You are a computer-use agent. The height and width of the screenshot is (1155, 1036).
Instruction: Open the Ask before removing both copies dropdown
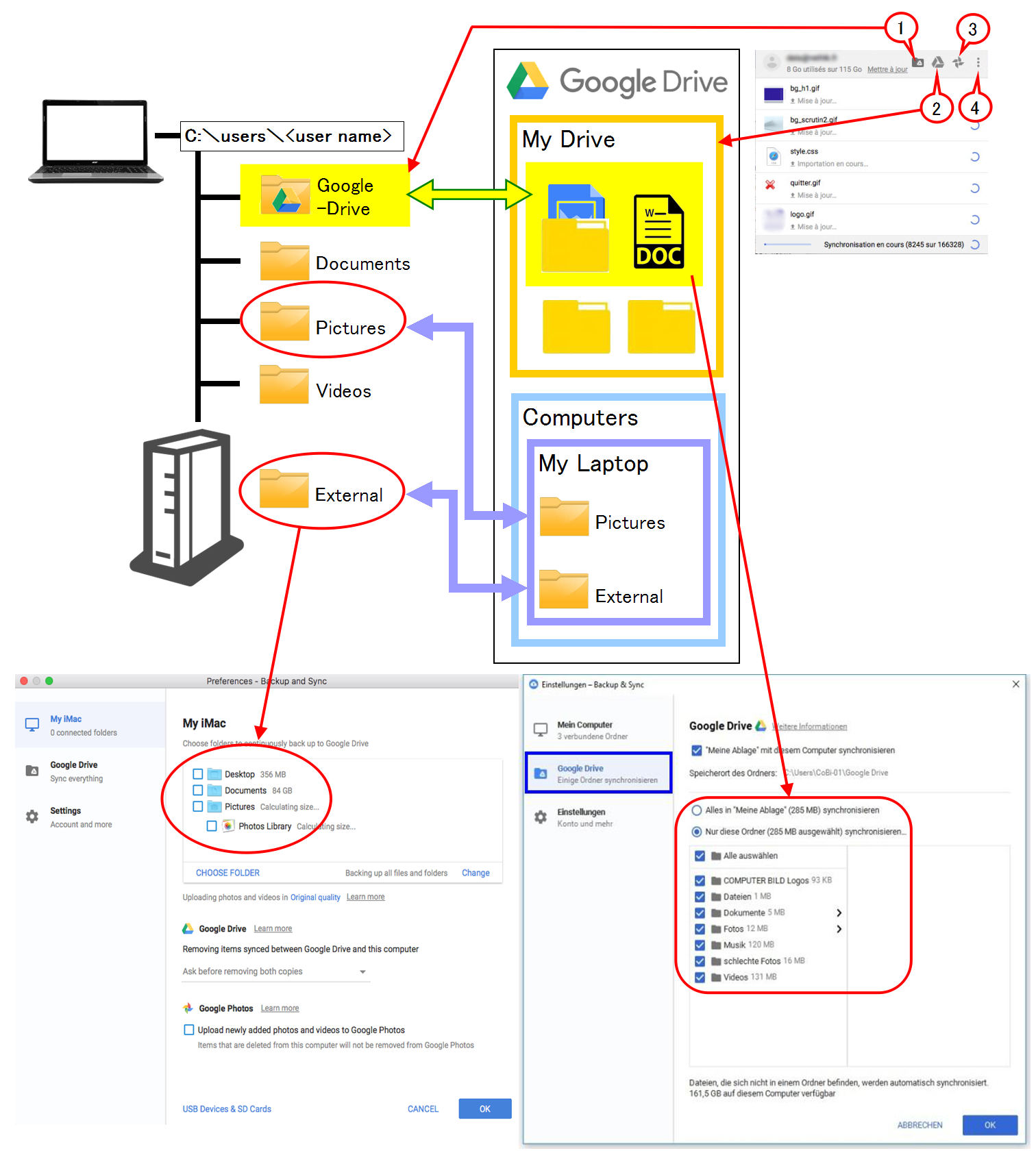click(275, 971)
